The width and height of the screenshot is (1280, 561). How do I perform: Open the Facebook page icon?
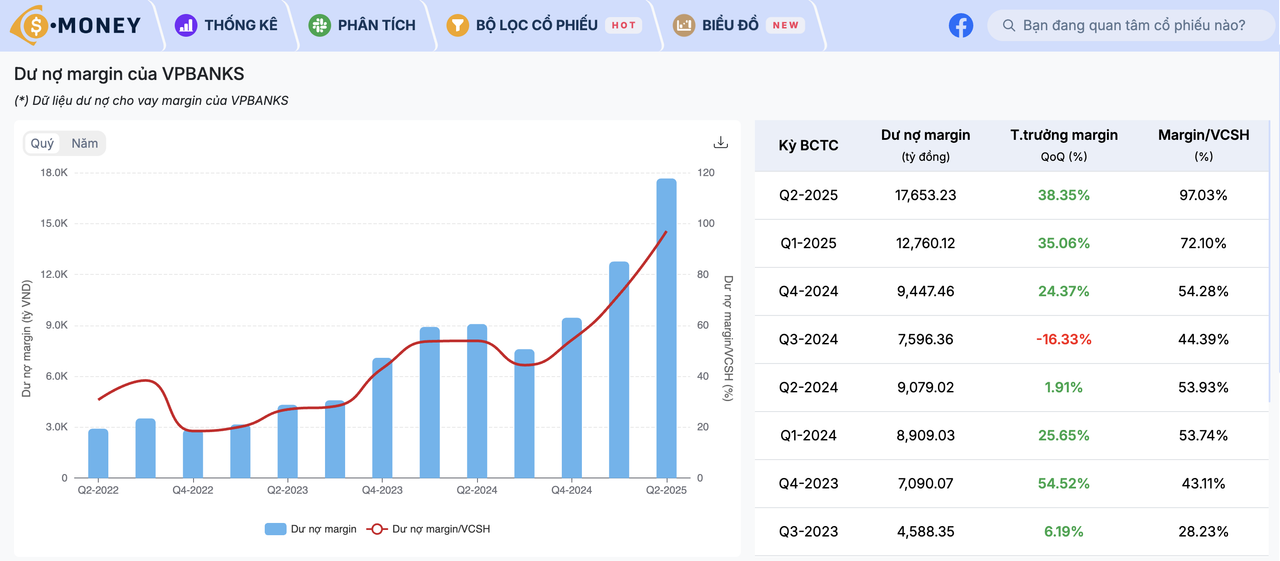961,25
